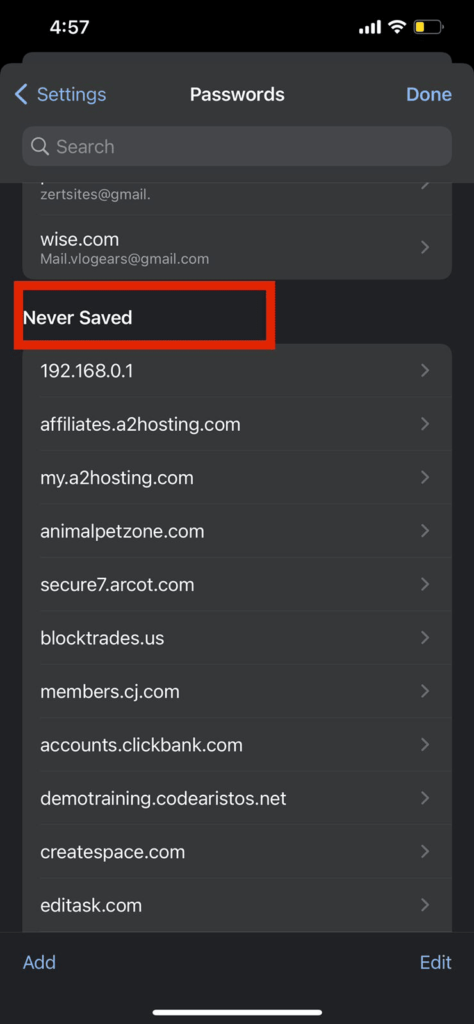
Task: Open the wise.com chevron arrow
Action: pos(425,248)
